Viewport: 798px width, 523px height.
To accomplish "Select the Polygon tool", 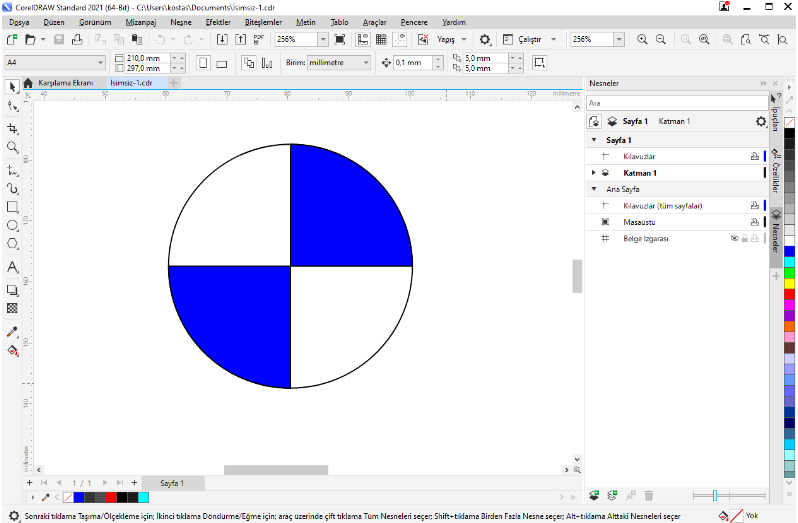I will point(12,244).
